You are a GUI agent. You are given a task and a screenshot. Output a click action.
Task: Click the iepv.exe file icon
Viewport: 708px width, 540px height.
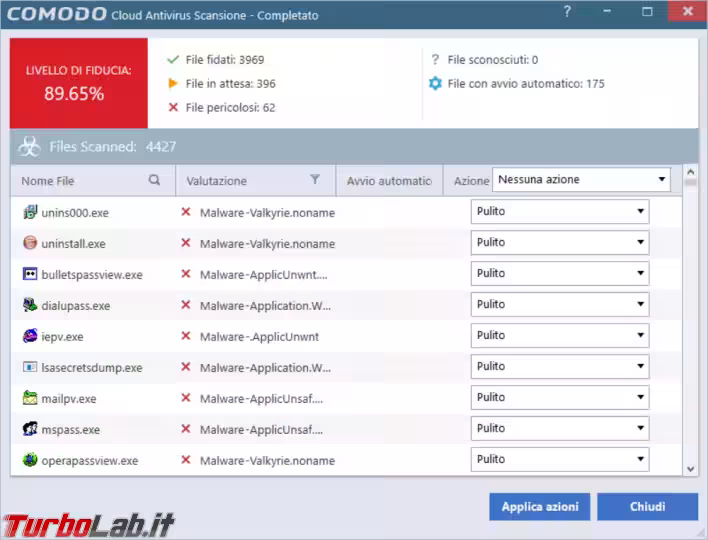[x=30, y=336]
